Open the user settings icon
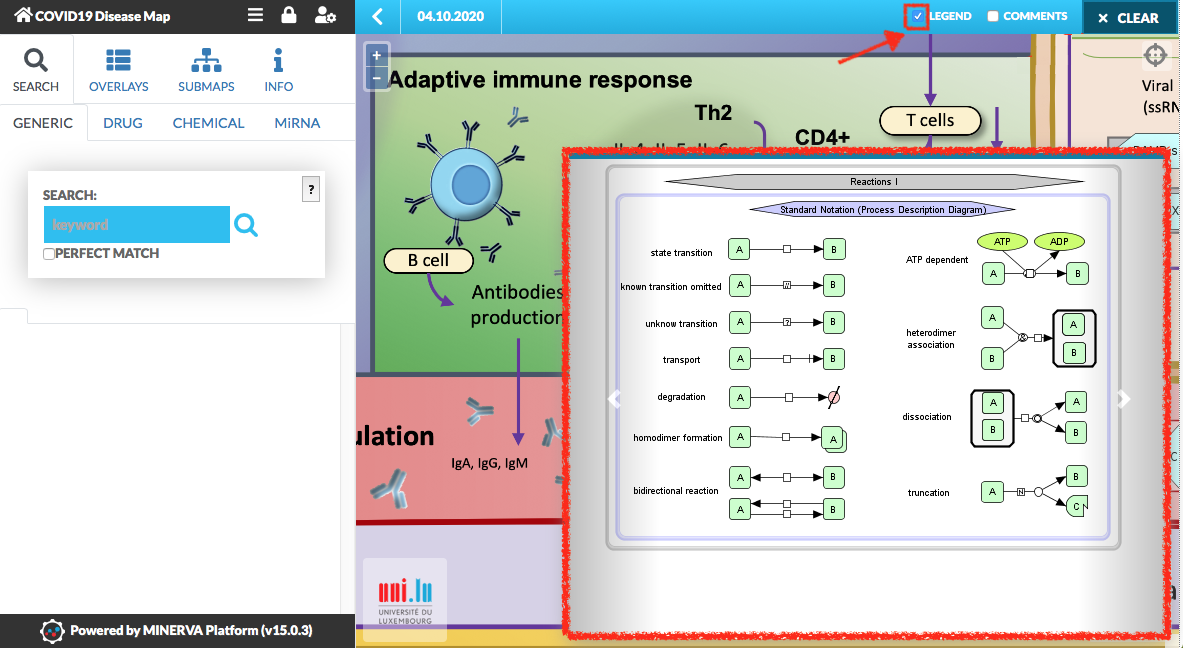1183x648 pixels. [x=325, y=16]
